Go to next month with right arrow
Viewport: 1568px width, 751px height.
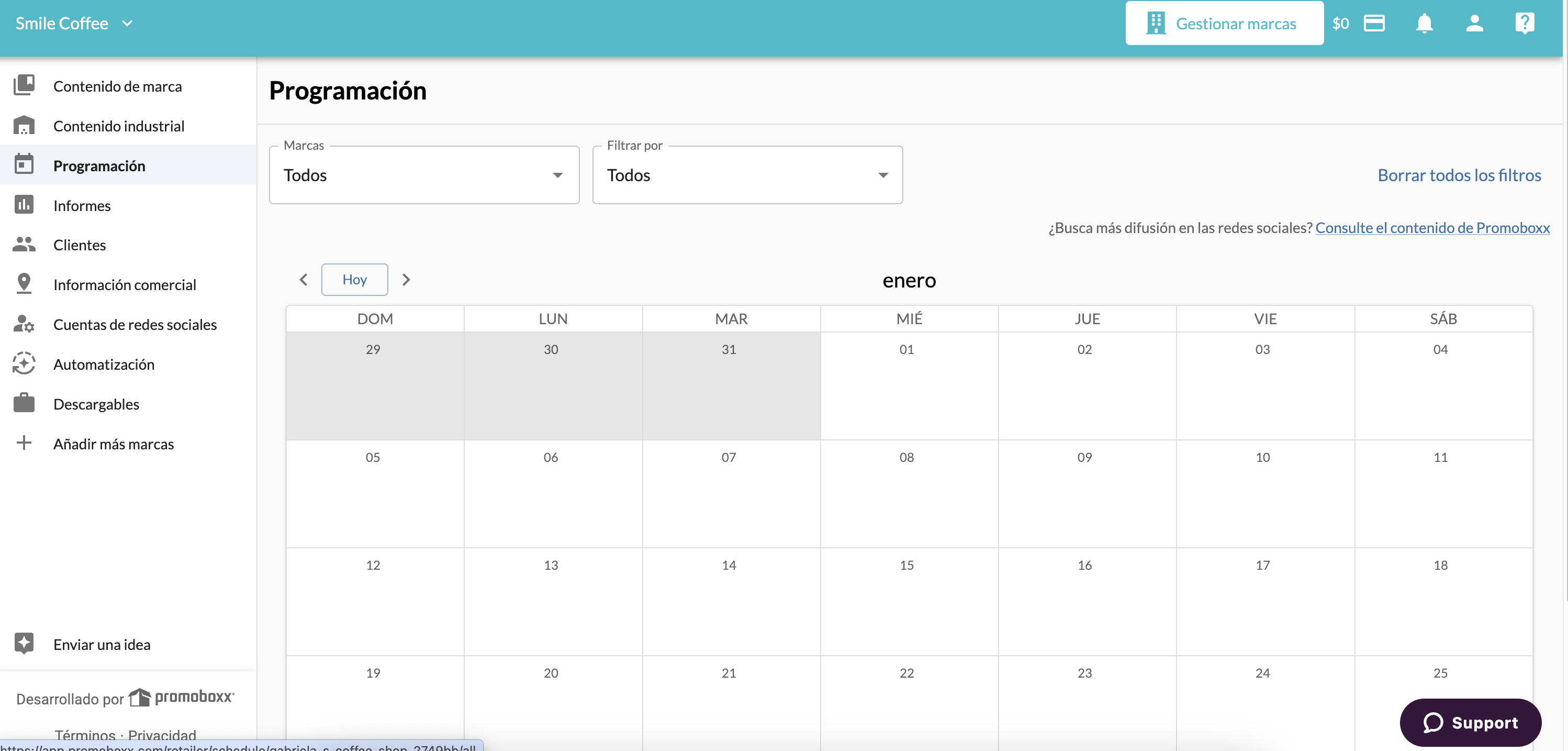click(406, 280)
